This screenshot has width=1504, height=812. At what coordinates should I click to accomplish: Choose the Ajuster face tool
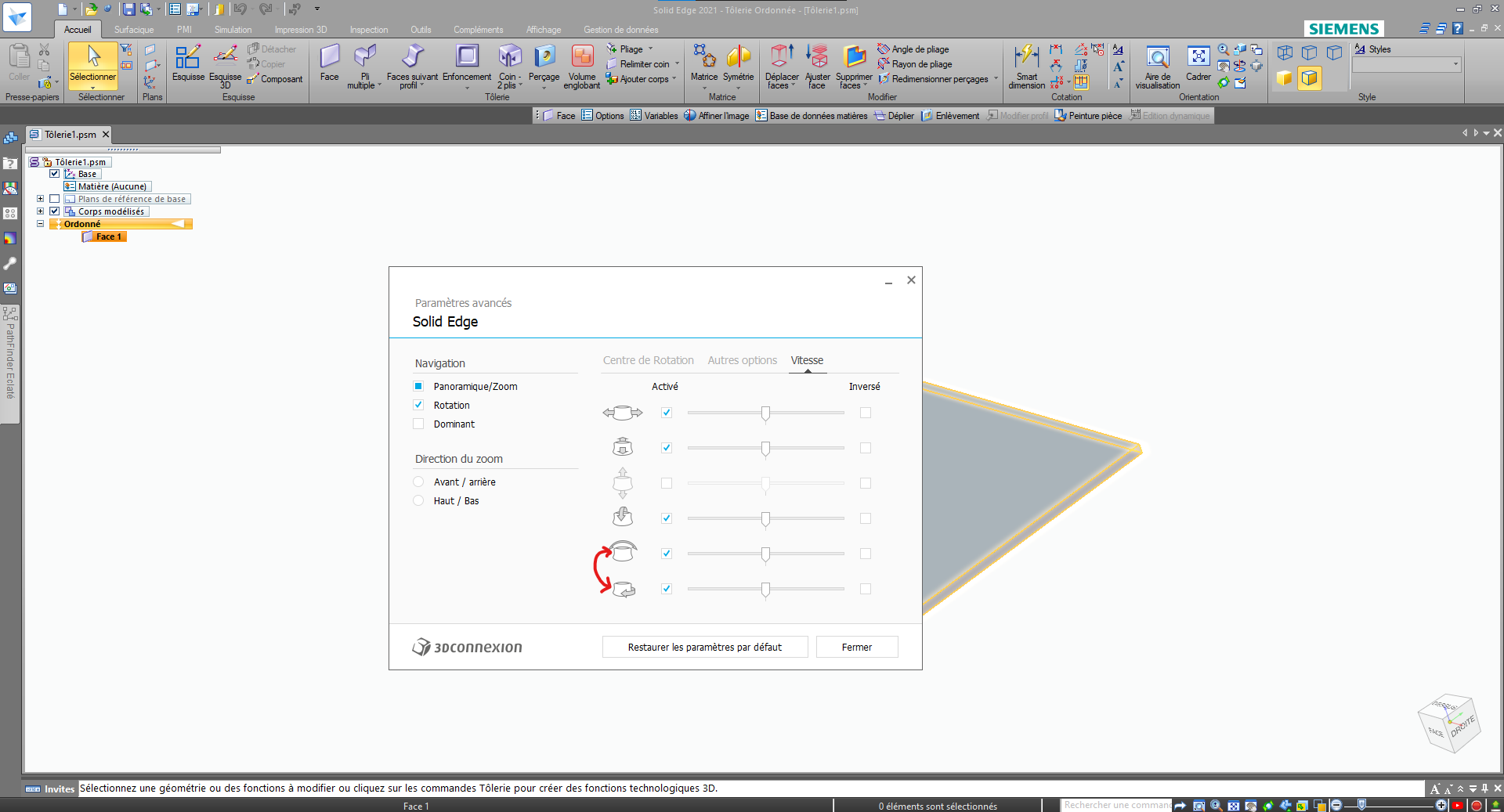click(x=817, y=66)
